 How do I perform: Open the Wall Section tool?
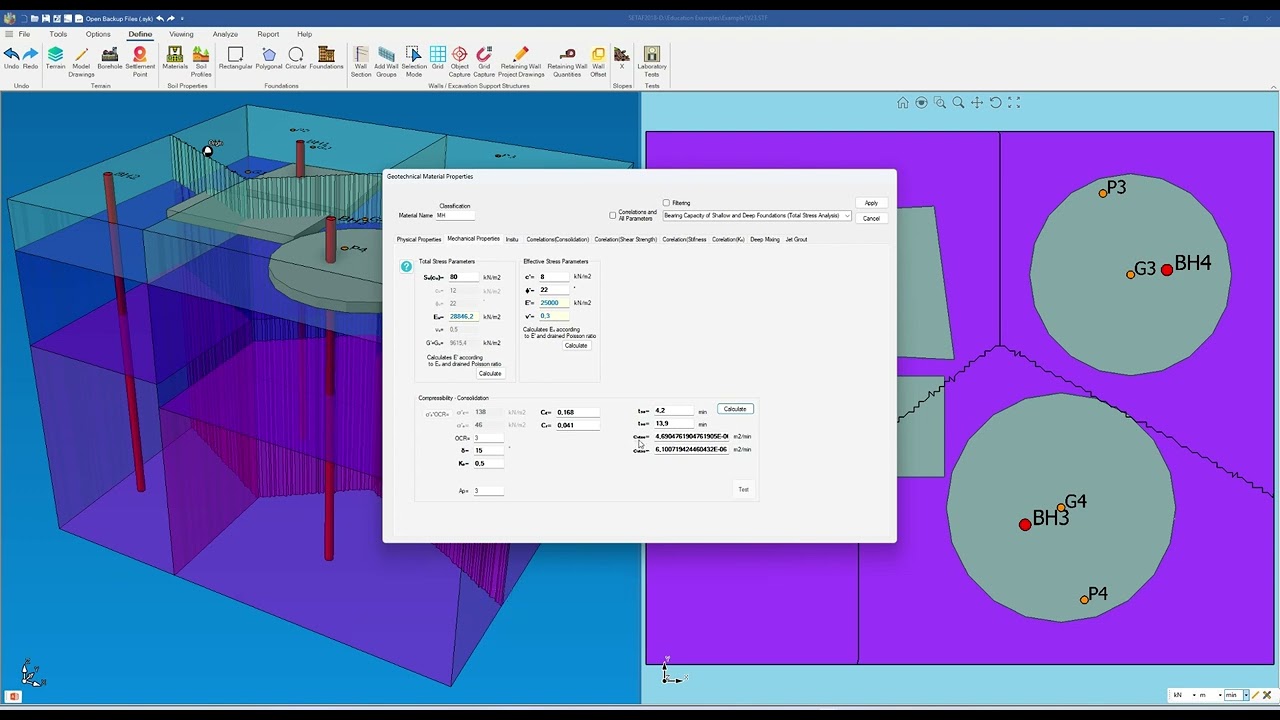[361, 62]
